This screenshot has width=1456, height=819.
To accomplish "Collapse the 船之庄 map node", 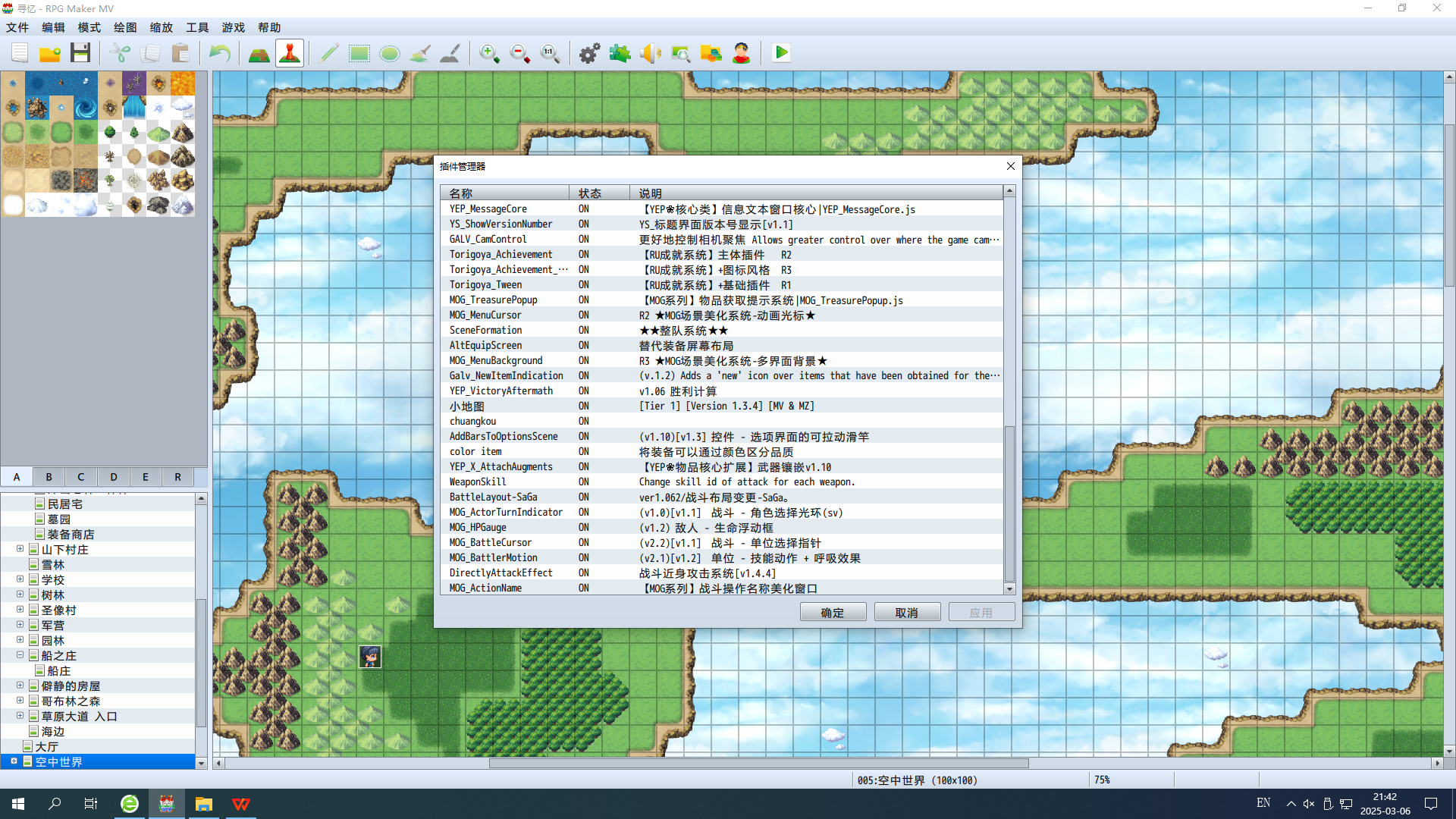I will coord(20,655).
